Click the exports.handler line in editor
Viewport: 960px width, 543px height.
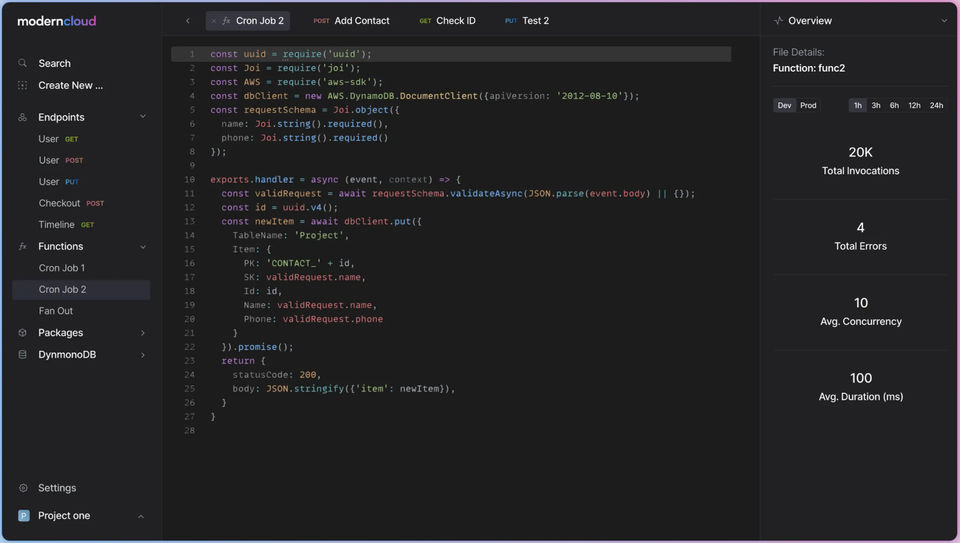336,179
